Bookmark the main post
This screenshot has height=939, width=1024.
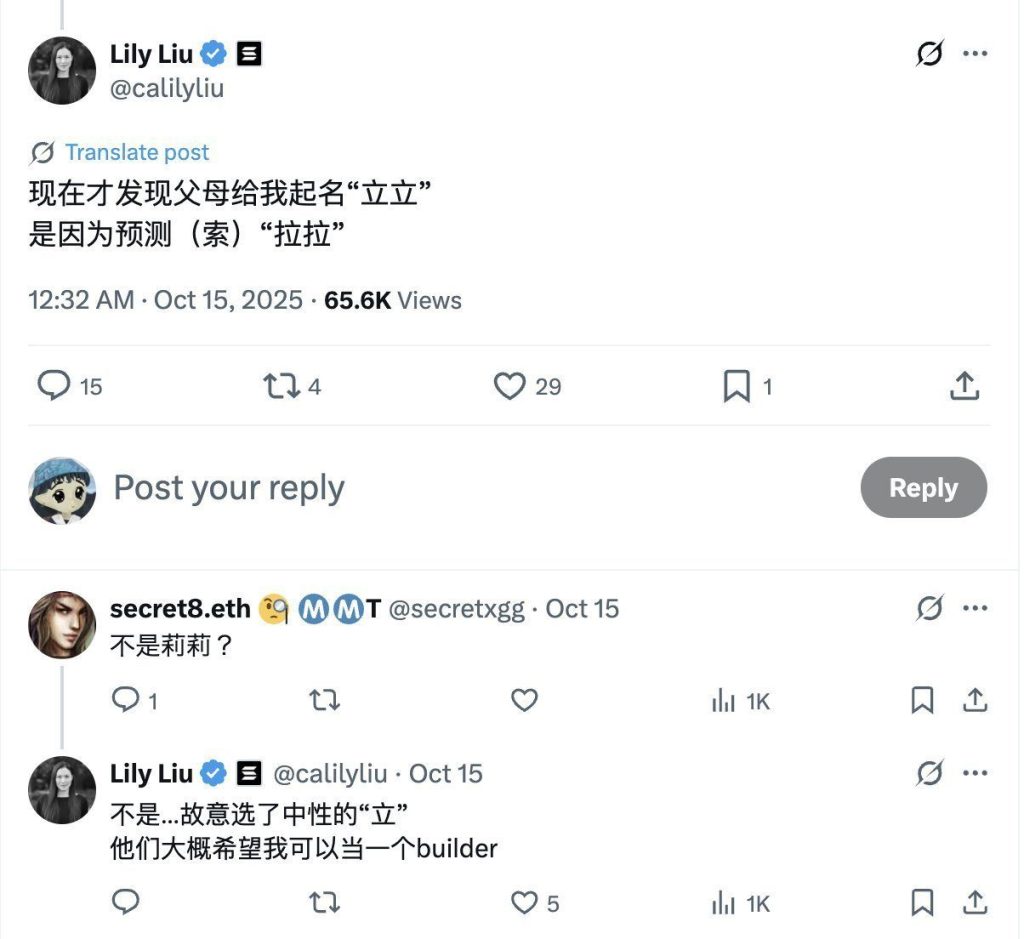point(736,386)
